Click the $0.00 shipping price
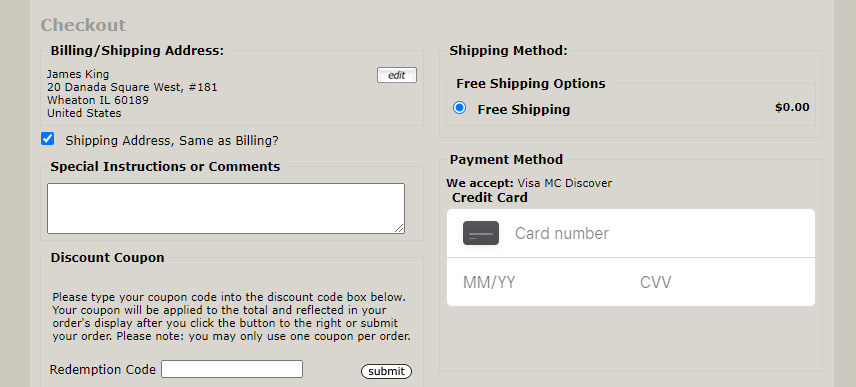The width and height of the screenshot is (856, 387). pos(792,108)
